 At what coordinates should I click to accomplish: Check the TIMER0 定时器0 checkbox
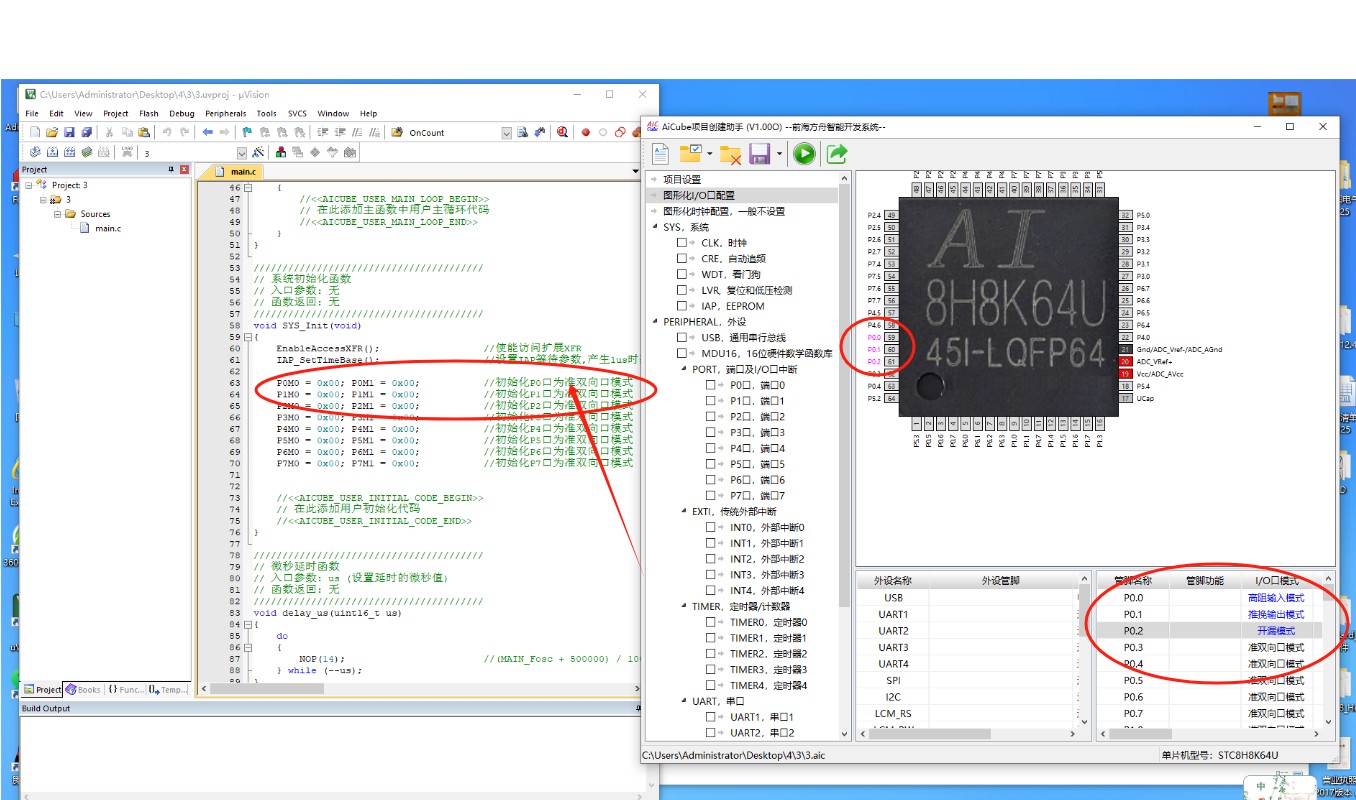(710, 622)
